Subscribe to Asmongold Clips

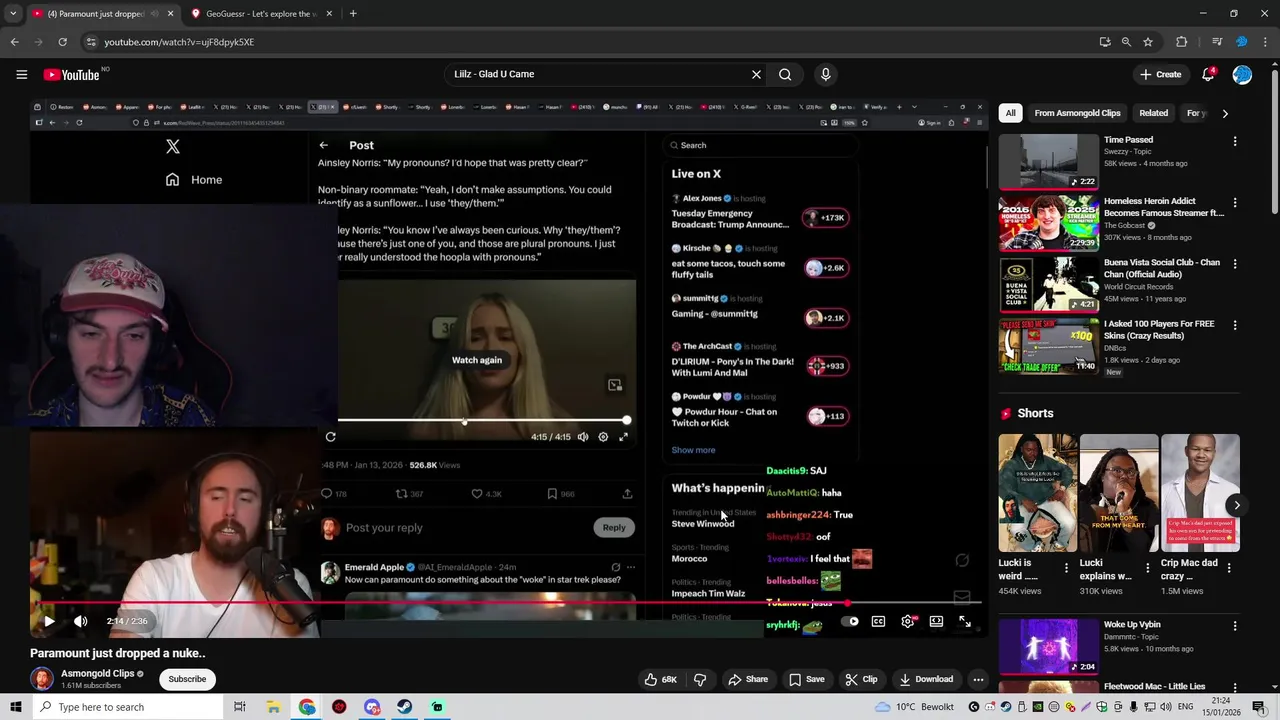tap(187, 679)
